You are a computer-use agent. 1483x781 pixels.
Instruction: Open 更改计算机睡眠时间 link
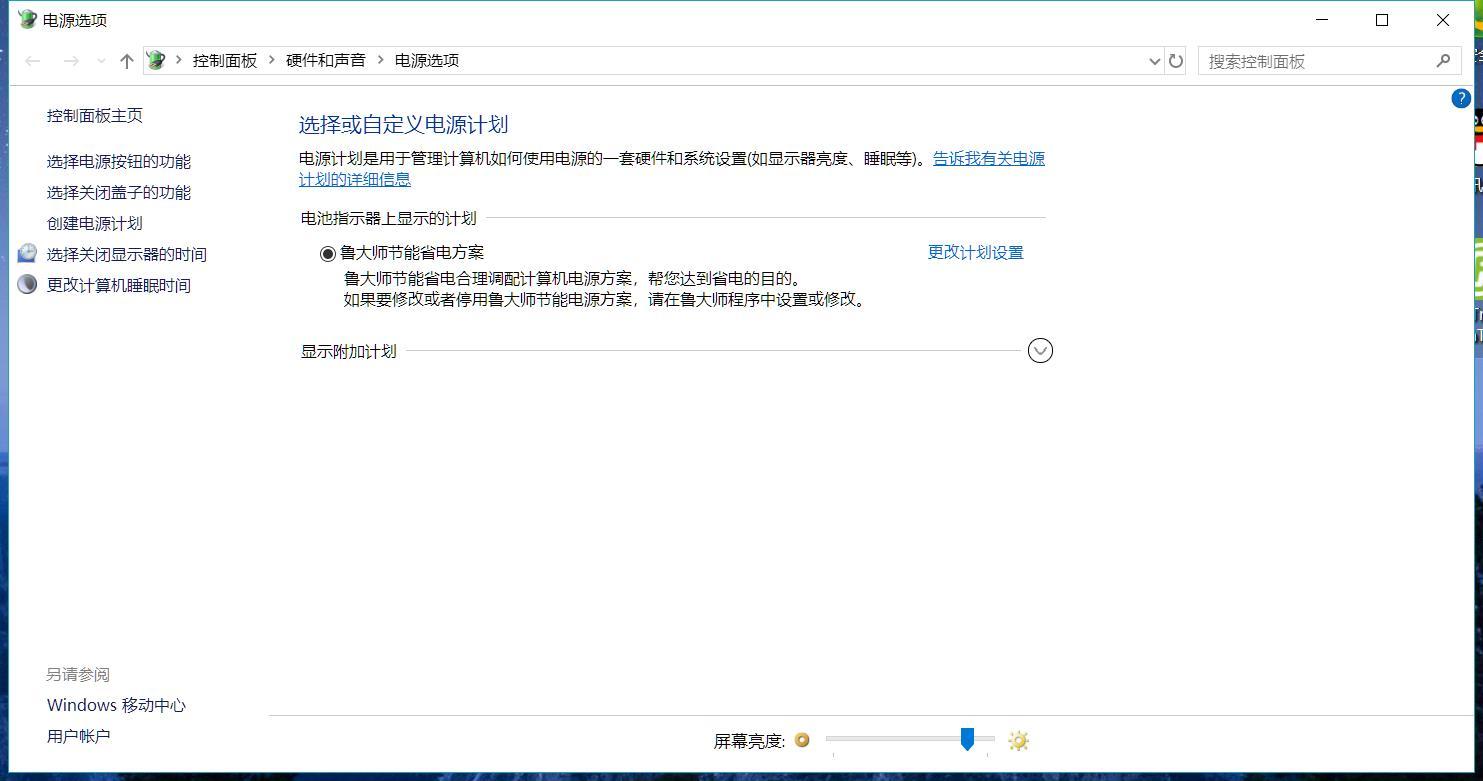click(x=119, y=285)
